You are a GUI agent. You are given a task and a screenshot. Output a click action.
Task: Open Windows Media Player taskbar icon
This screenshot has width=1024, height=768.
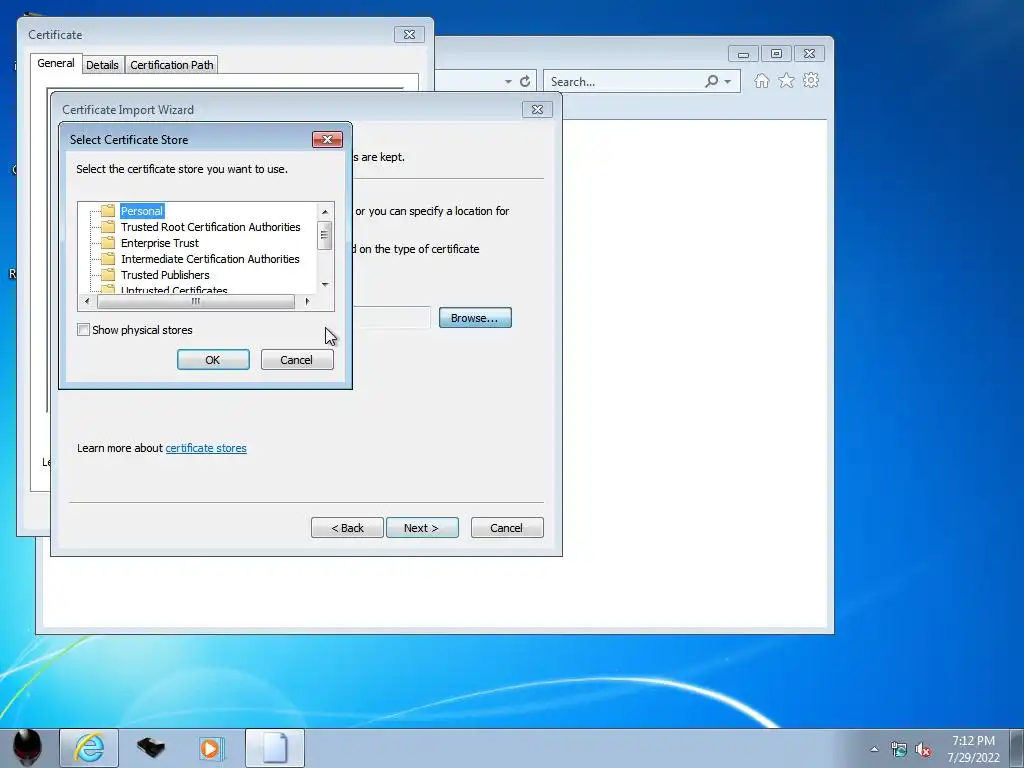(212, 748)
